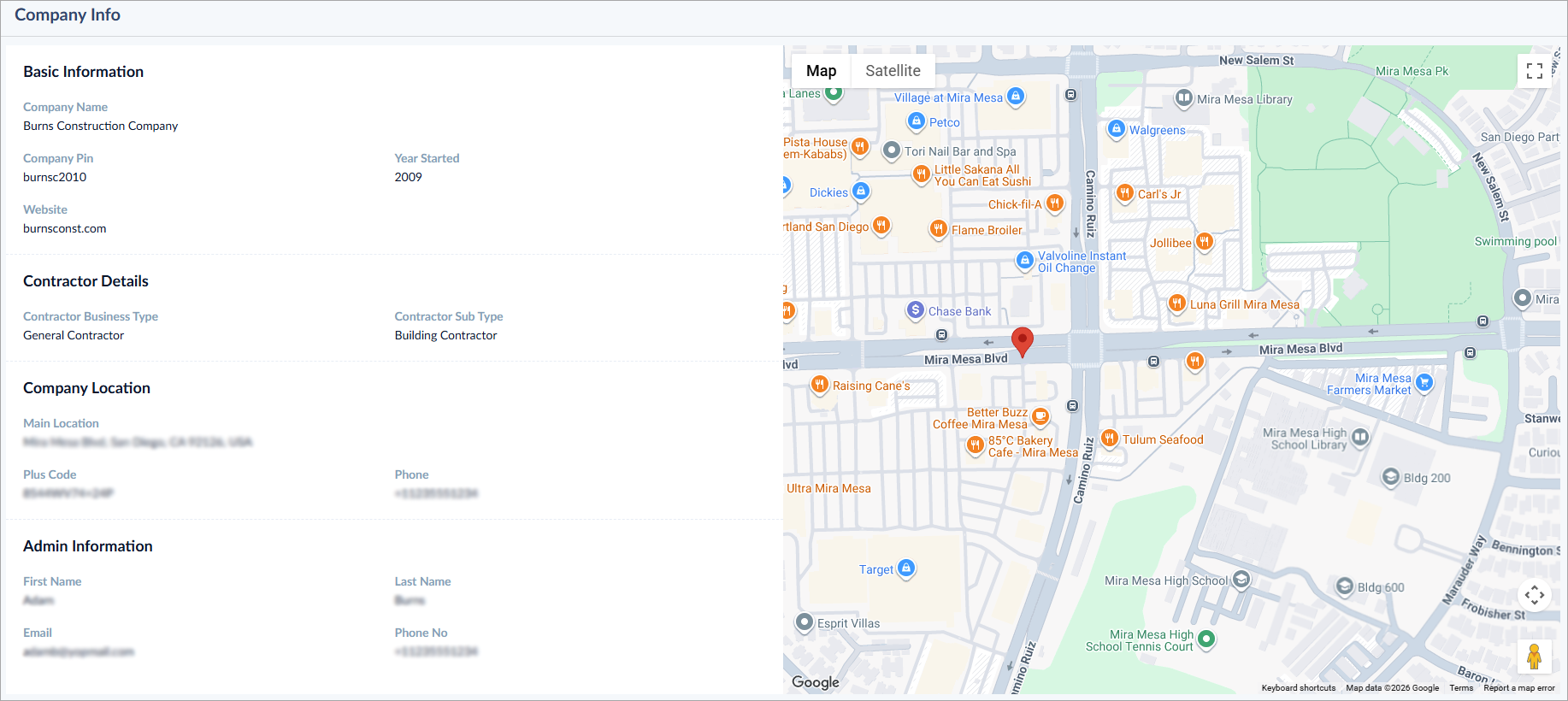Select the Chick-fil-A restaurant pin
Viewport: 1568px width, 701px height.
pyautogui.click(x=1055, y=203)
